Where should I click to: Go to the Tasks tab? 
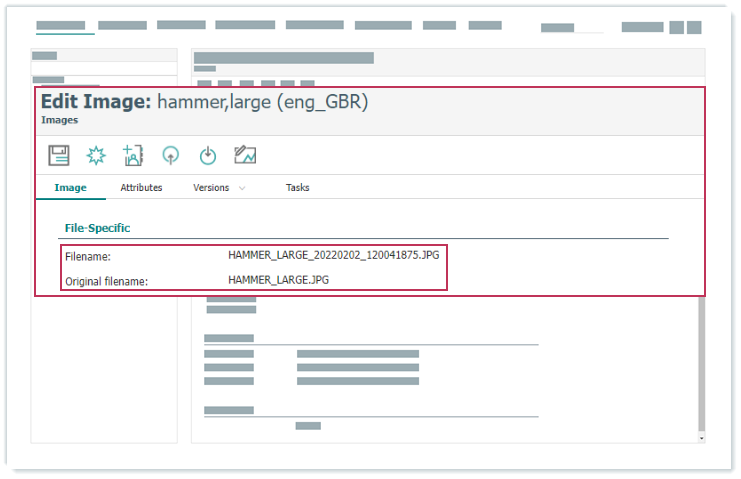(x=297, y=188)
